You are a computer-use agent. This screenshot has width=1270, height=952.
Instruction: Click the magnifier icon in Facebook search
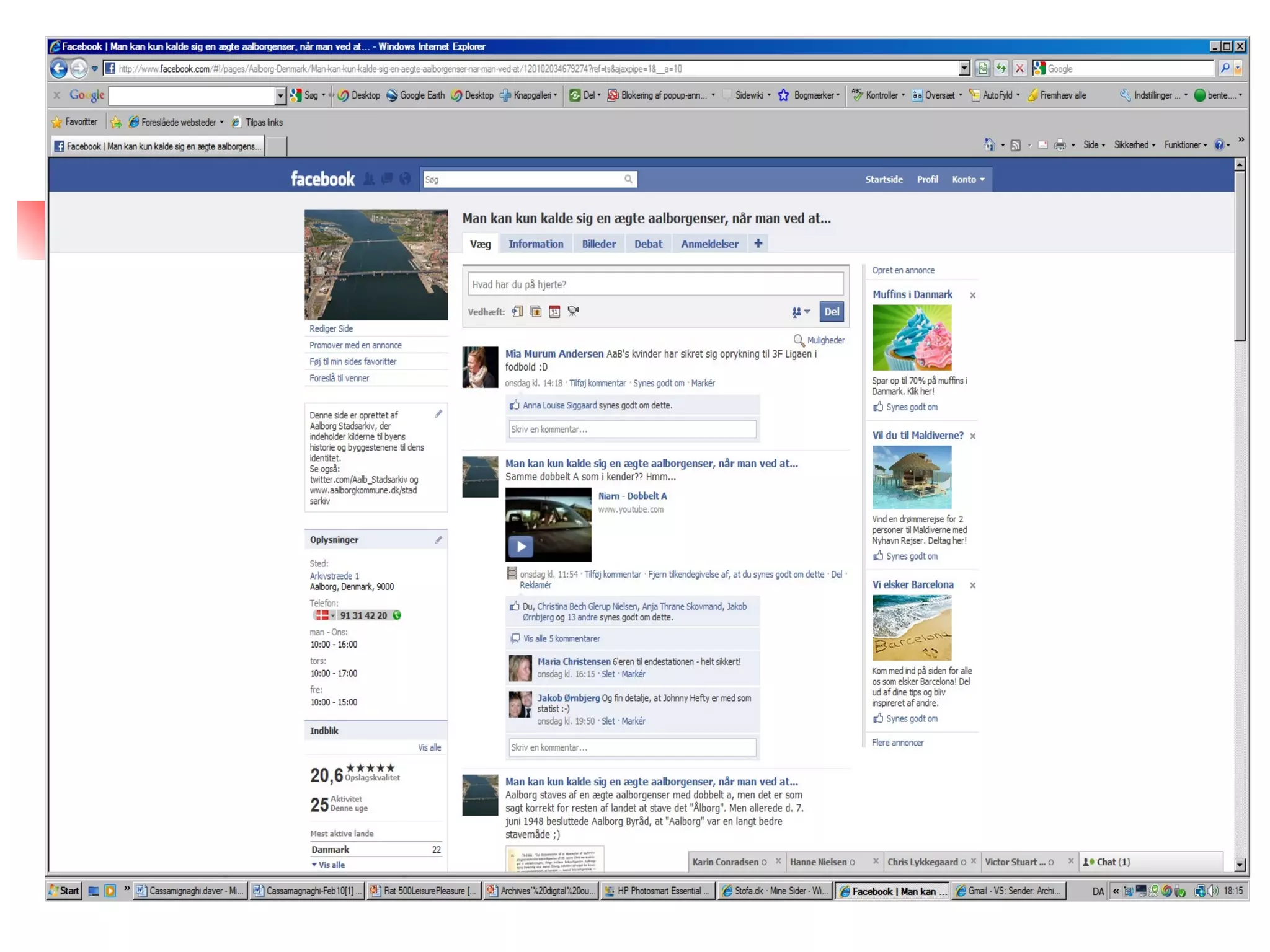click(628, 180)
